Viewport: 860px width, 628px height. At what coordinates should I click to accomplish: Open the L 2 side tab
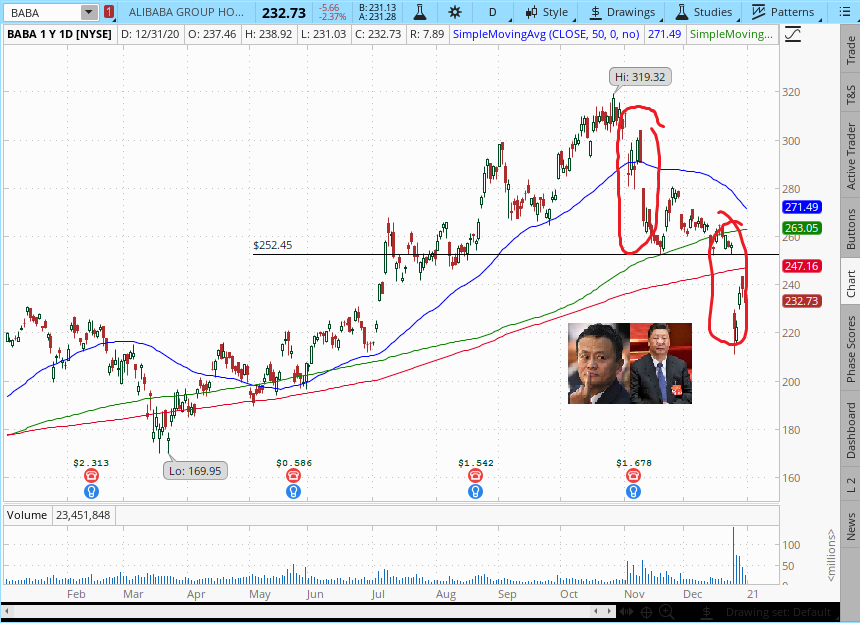coord(851,484)
